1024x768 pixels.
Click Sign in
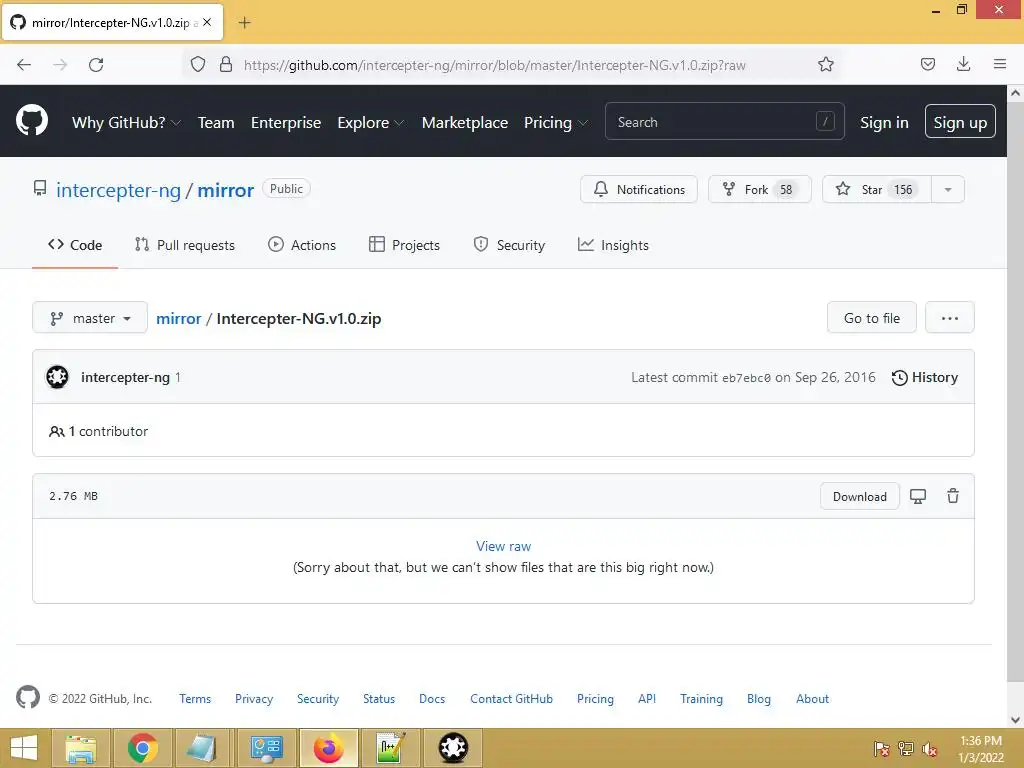(x=884, y=122)
